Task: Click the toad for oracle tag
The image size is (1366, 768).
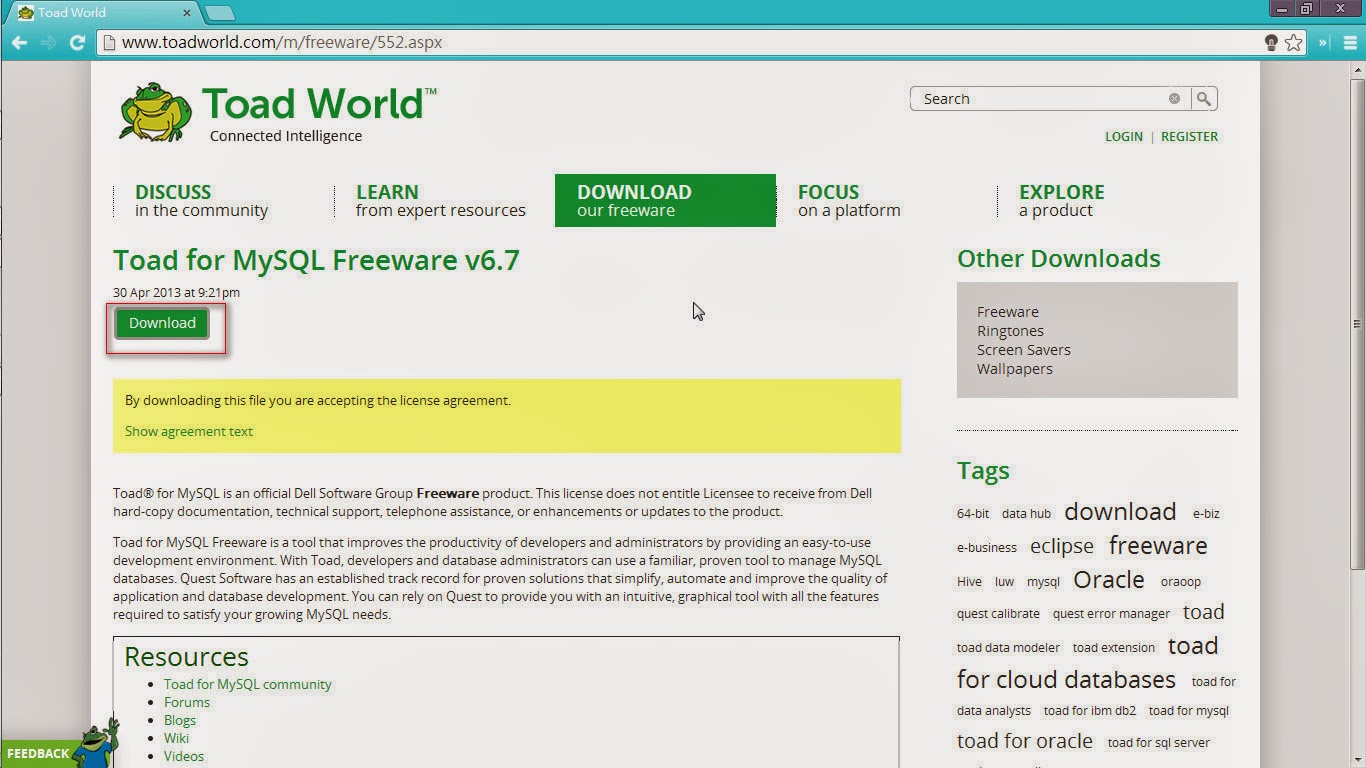Action: click(1025, 741)
